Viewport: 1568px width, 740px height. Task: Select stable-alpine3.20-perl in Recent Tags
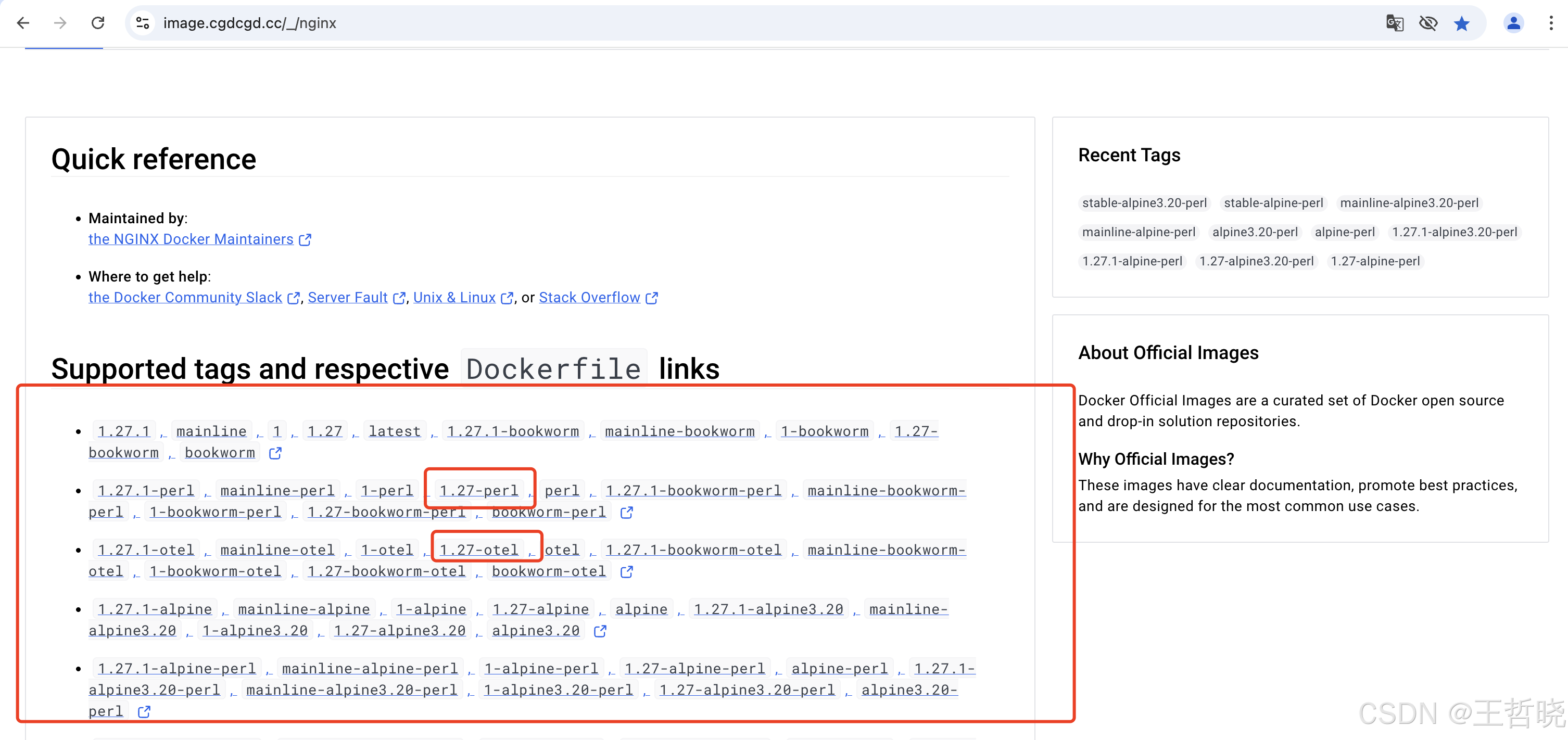coord(1144,202)
